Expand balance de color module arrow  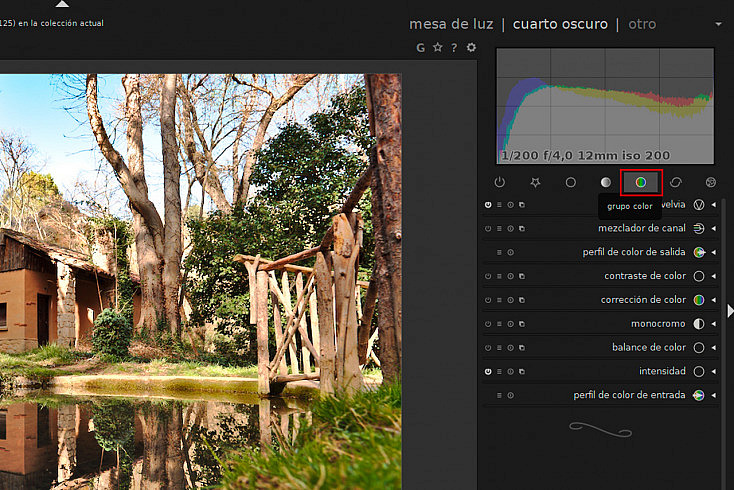coord(714,348)
